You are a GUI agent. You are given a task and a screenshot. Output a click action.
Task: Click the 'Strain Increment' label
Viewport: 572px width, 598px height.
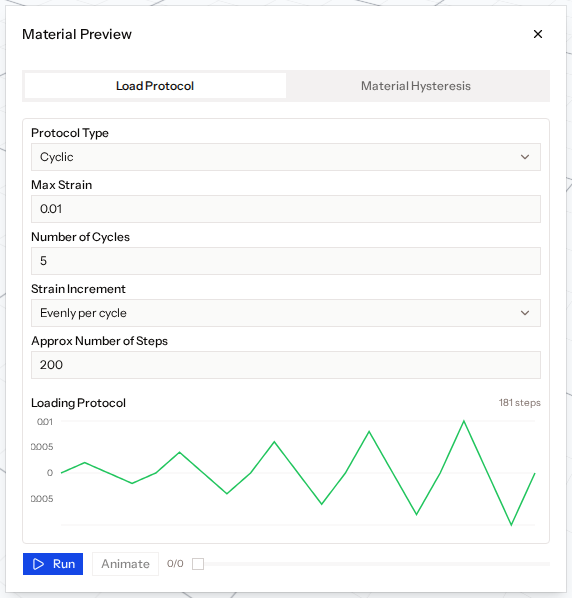point(78,289)
